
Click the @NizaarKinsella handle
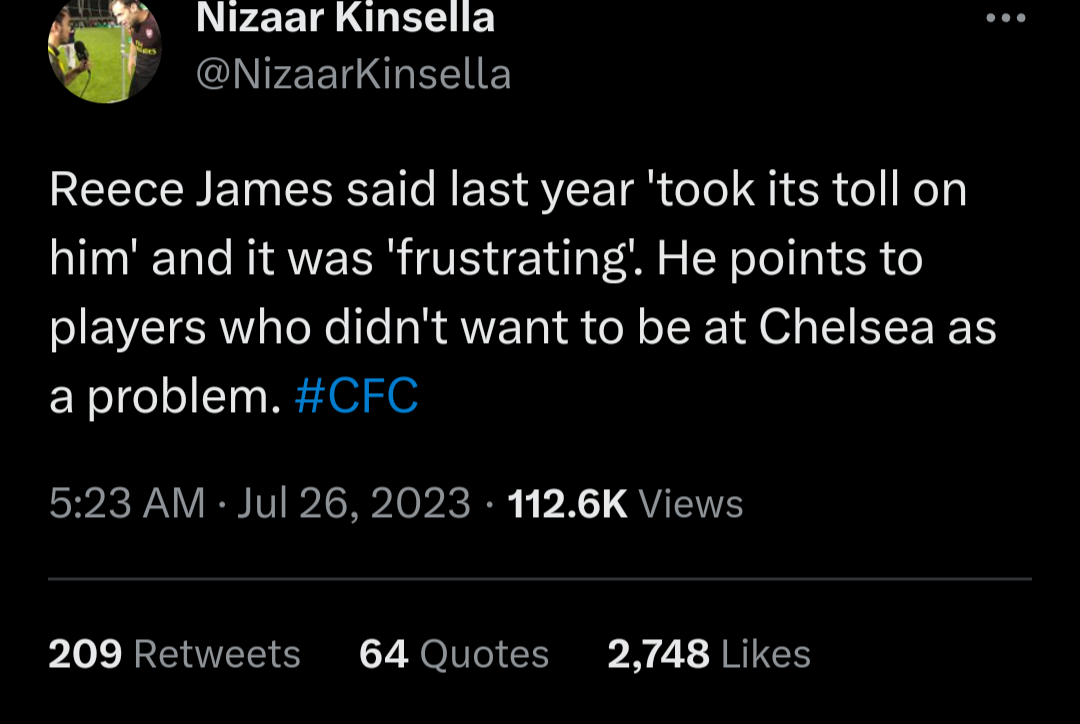[x=353, y=74]
